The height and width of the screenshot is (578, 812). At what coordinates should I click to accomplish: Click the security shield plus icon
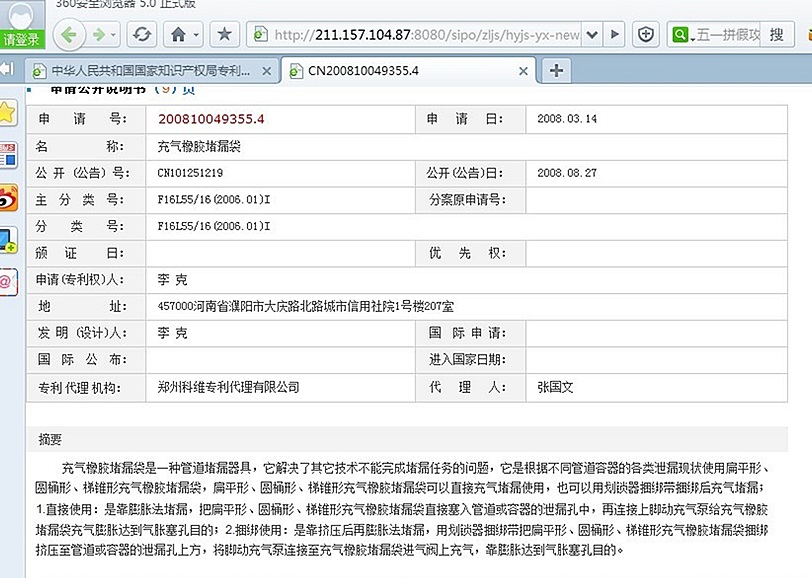pyautogui.click(x=647, y=34)
